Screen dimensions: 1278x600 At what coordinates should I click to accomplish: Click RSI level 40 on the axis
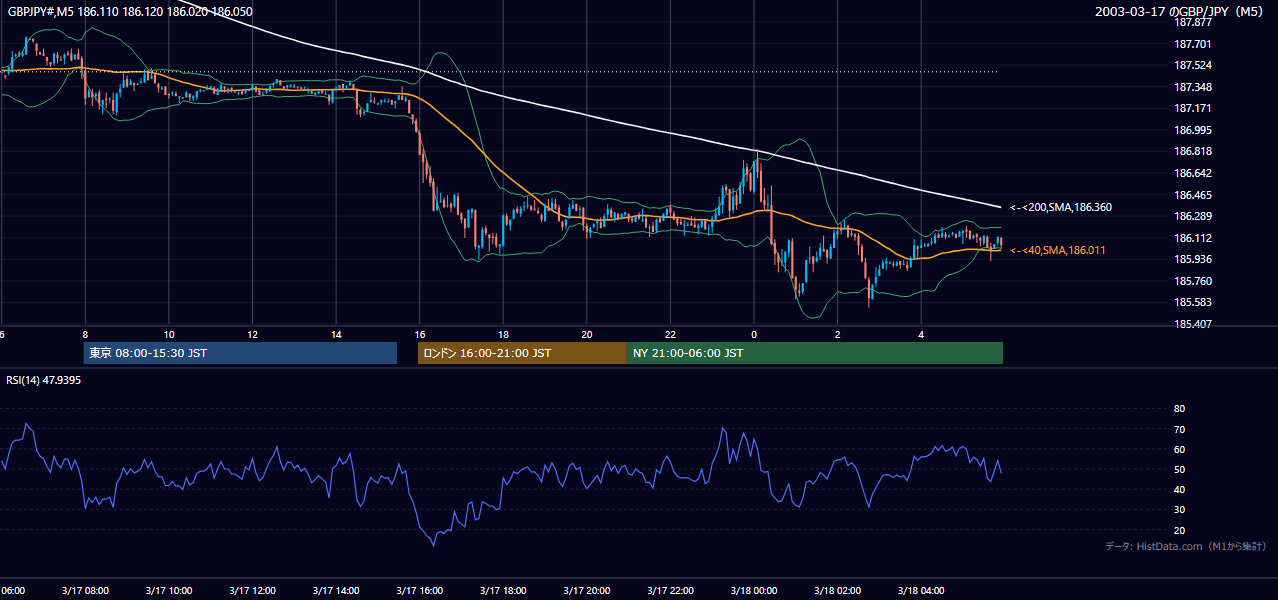[x=1179, y=489]
